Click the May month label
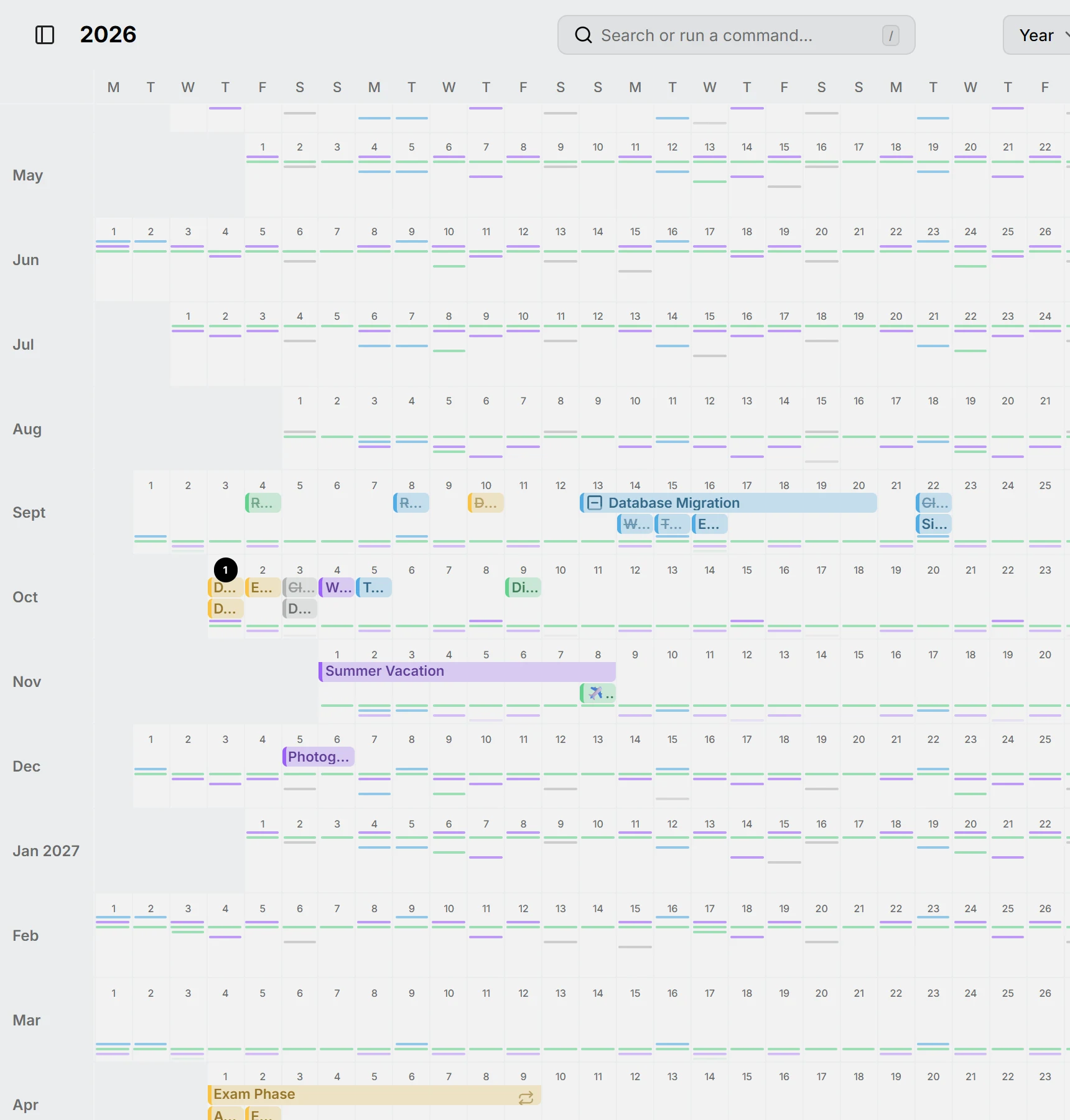 pos(27,175)
